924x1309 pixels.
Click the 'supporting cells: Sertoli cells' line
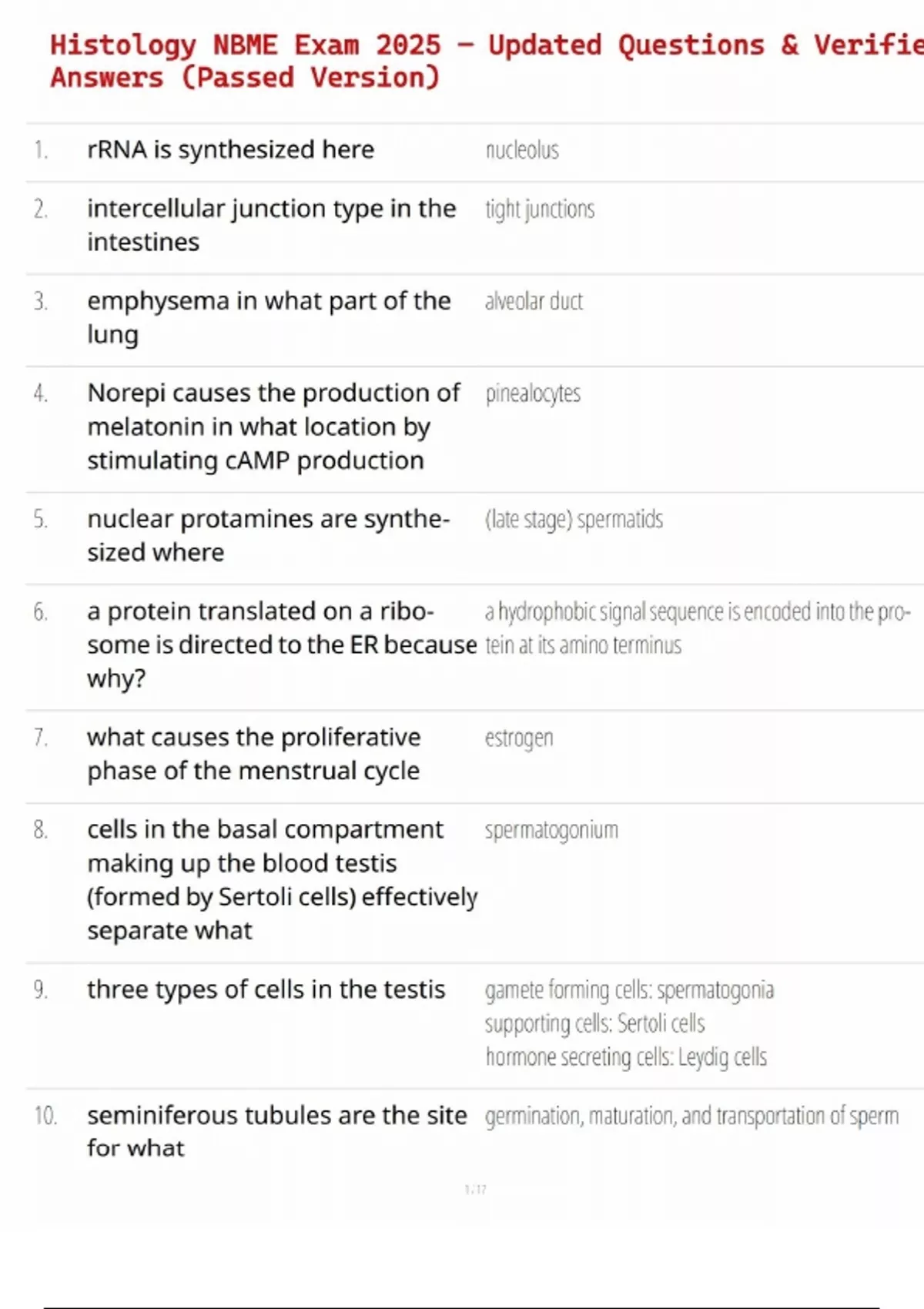point(594,1023)
